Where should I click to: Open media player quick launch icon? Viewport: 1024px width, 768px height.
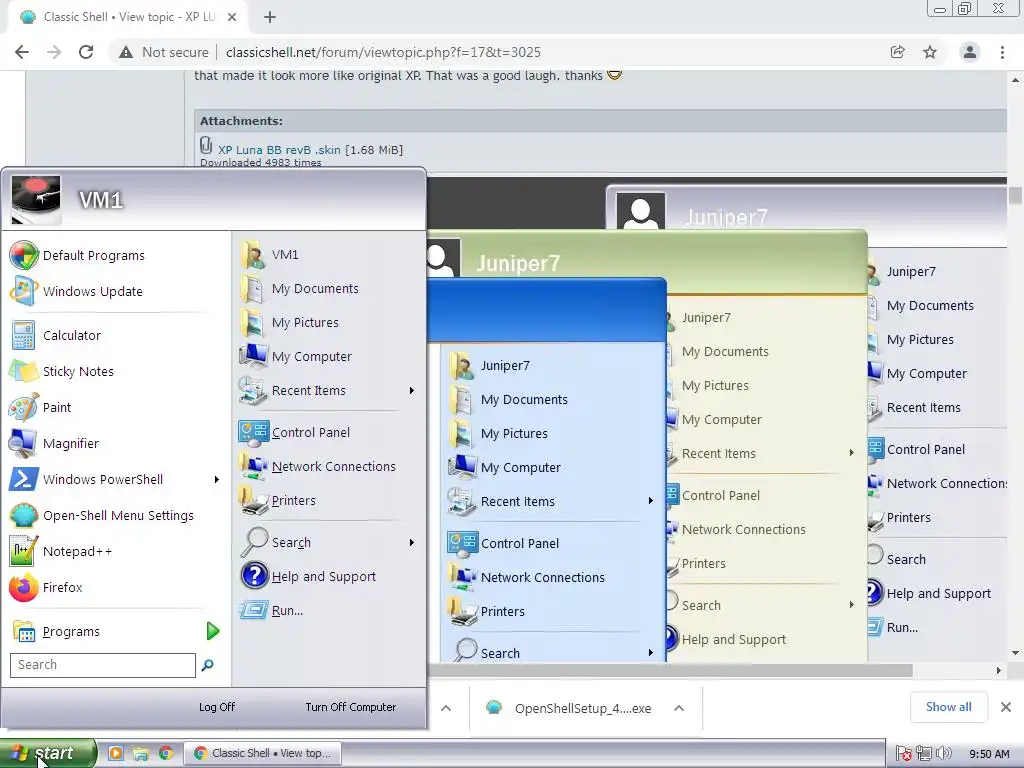pyautogui.click(x=116, y=753)
